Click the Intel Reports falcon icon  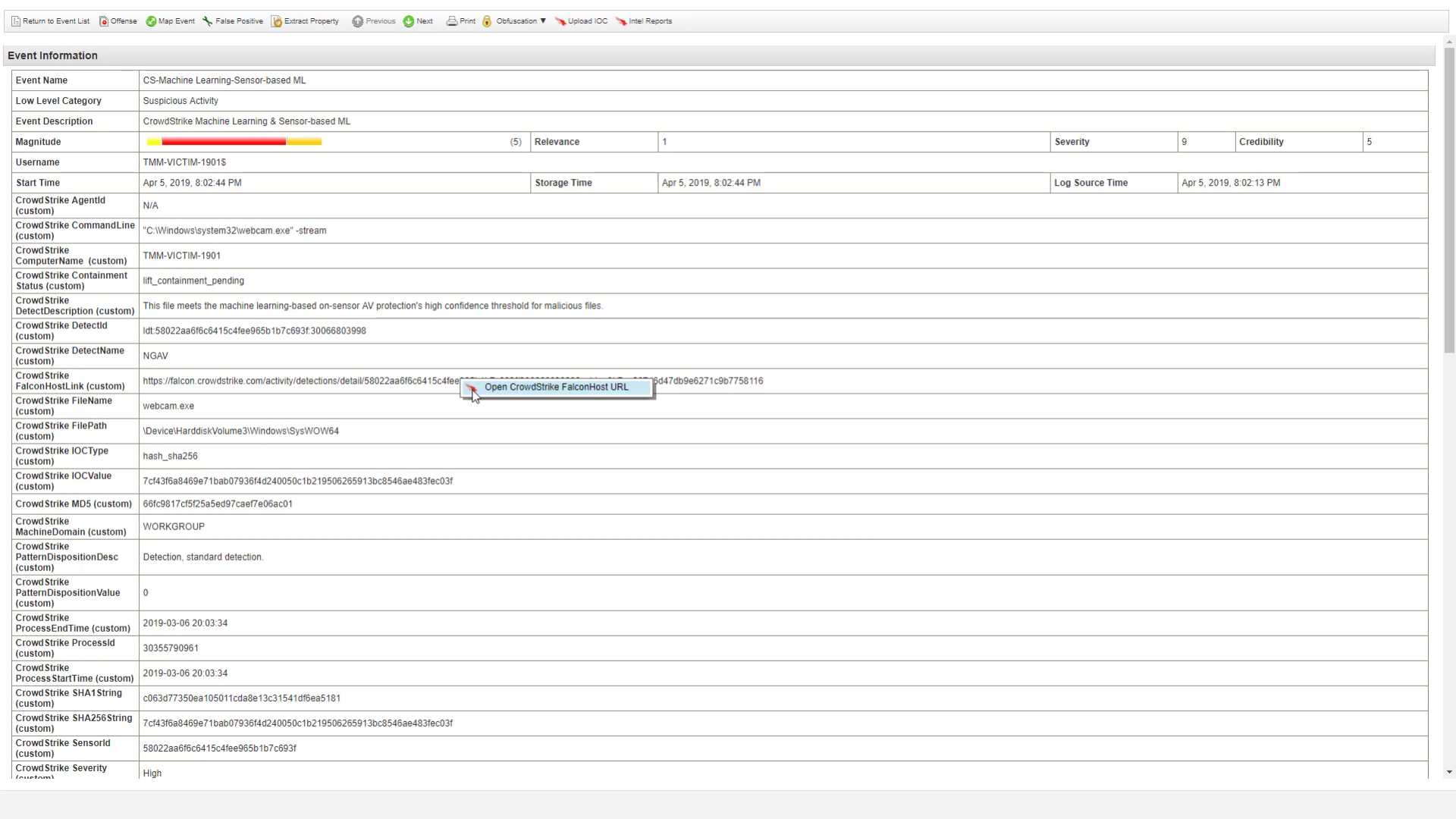(621, 21)
